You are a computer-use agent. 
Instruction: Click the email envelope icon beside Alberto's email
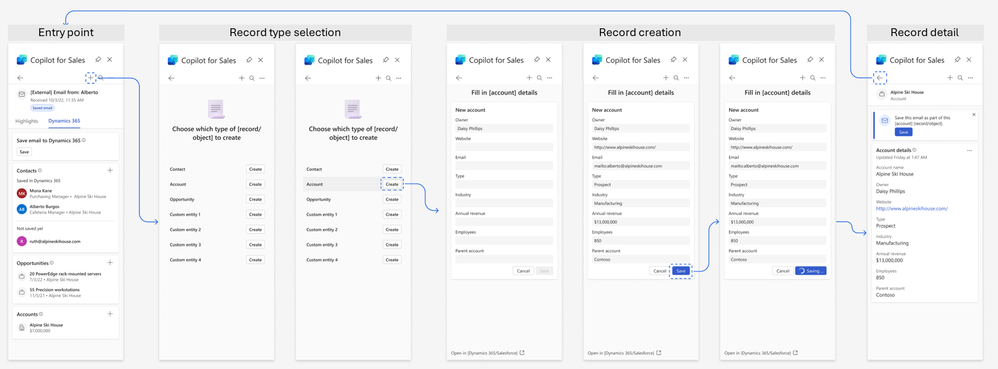22,94
